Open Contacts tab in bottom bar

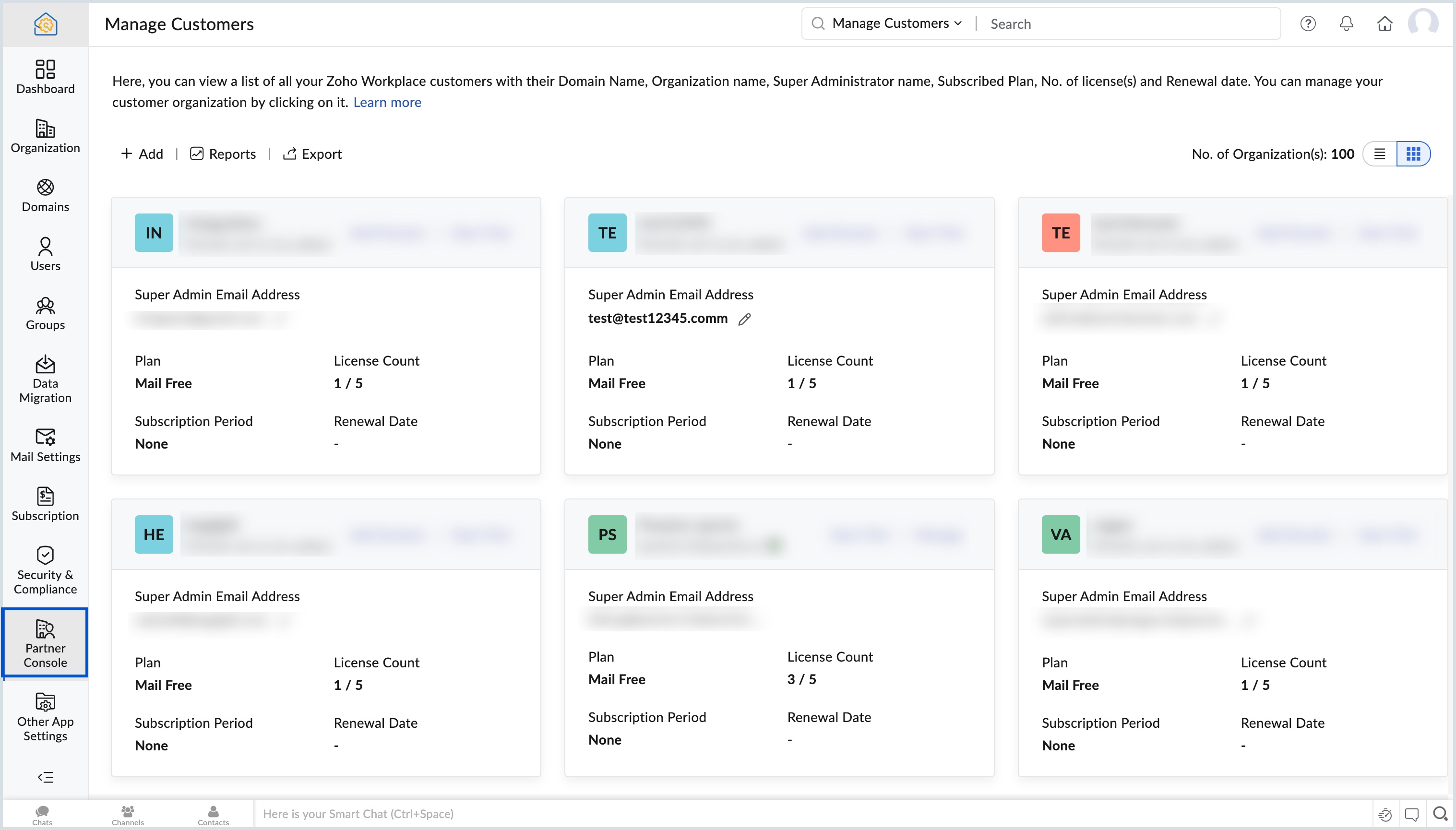point(213,815)
